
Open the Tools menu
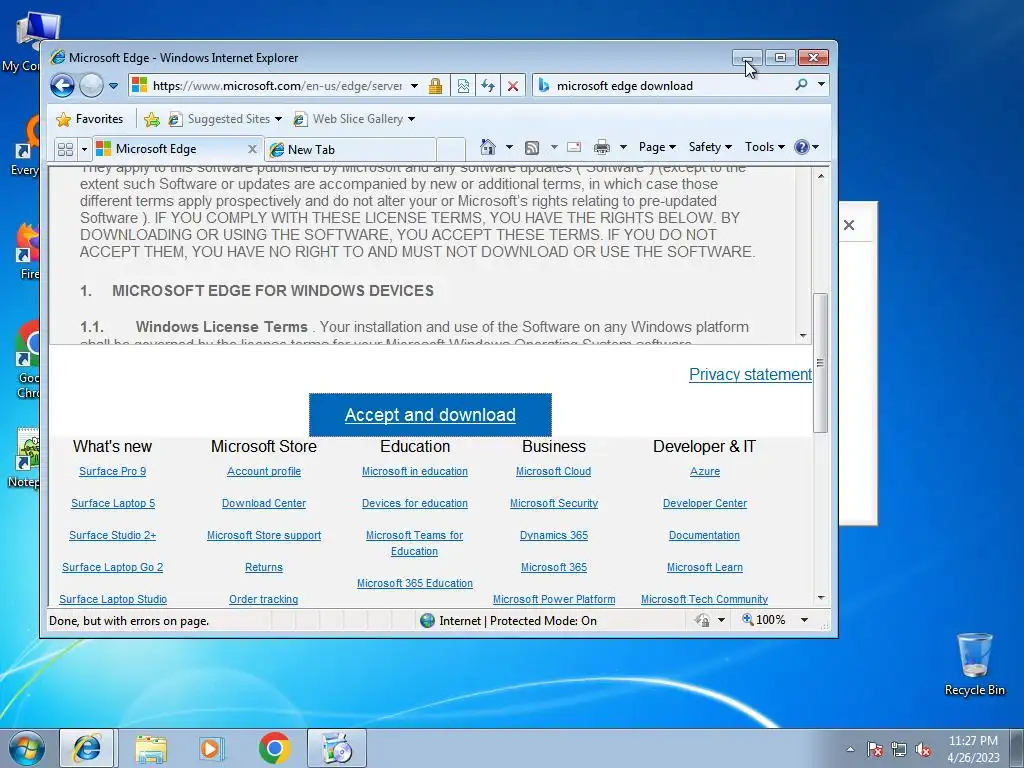[x=765, y=147]
